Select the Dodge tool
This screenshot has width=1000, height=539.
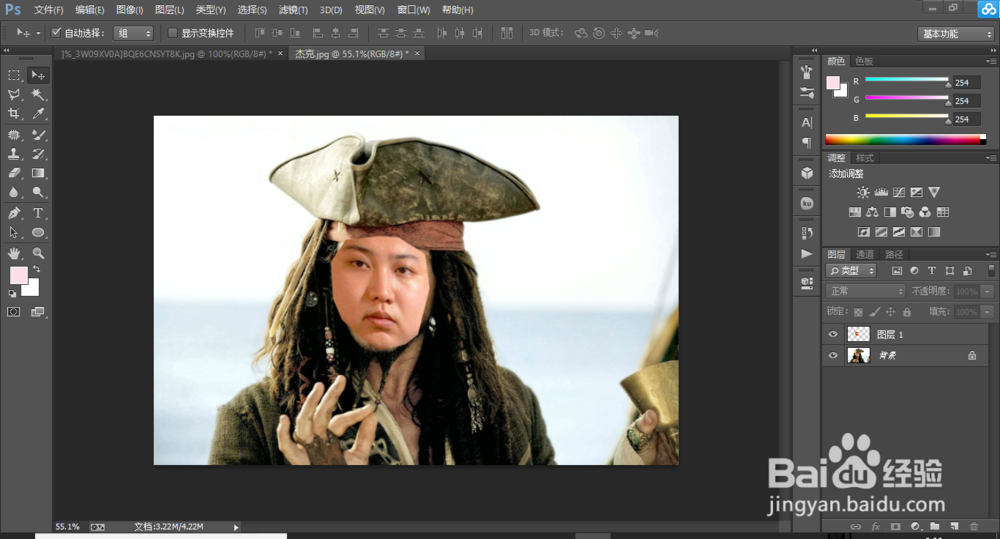38,192
